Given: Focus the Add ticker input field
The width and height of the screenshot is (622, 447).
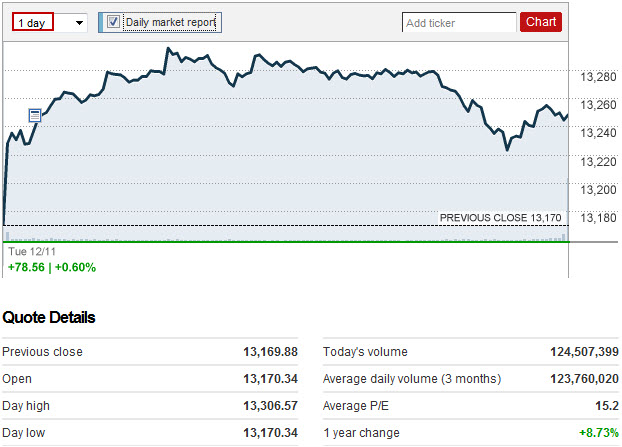Looking at the screenshot, I should [459, 23].
